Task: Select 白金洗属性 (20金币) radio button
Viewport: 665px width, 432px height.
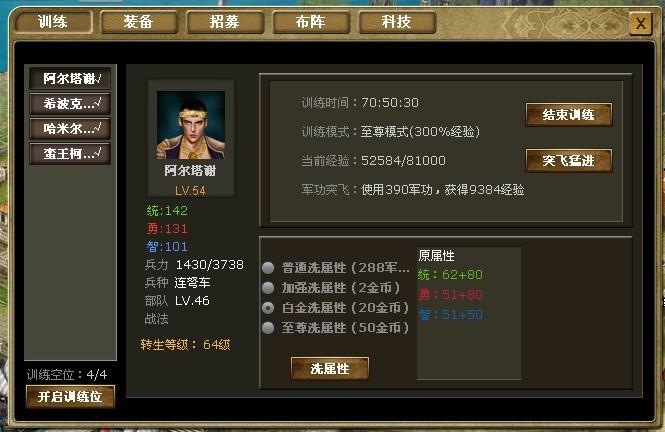Action: 268,308
